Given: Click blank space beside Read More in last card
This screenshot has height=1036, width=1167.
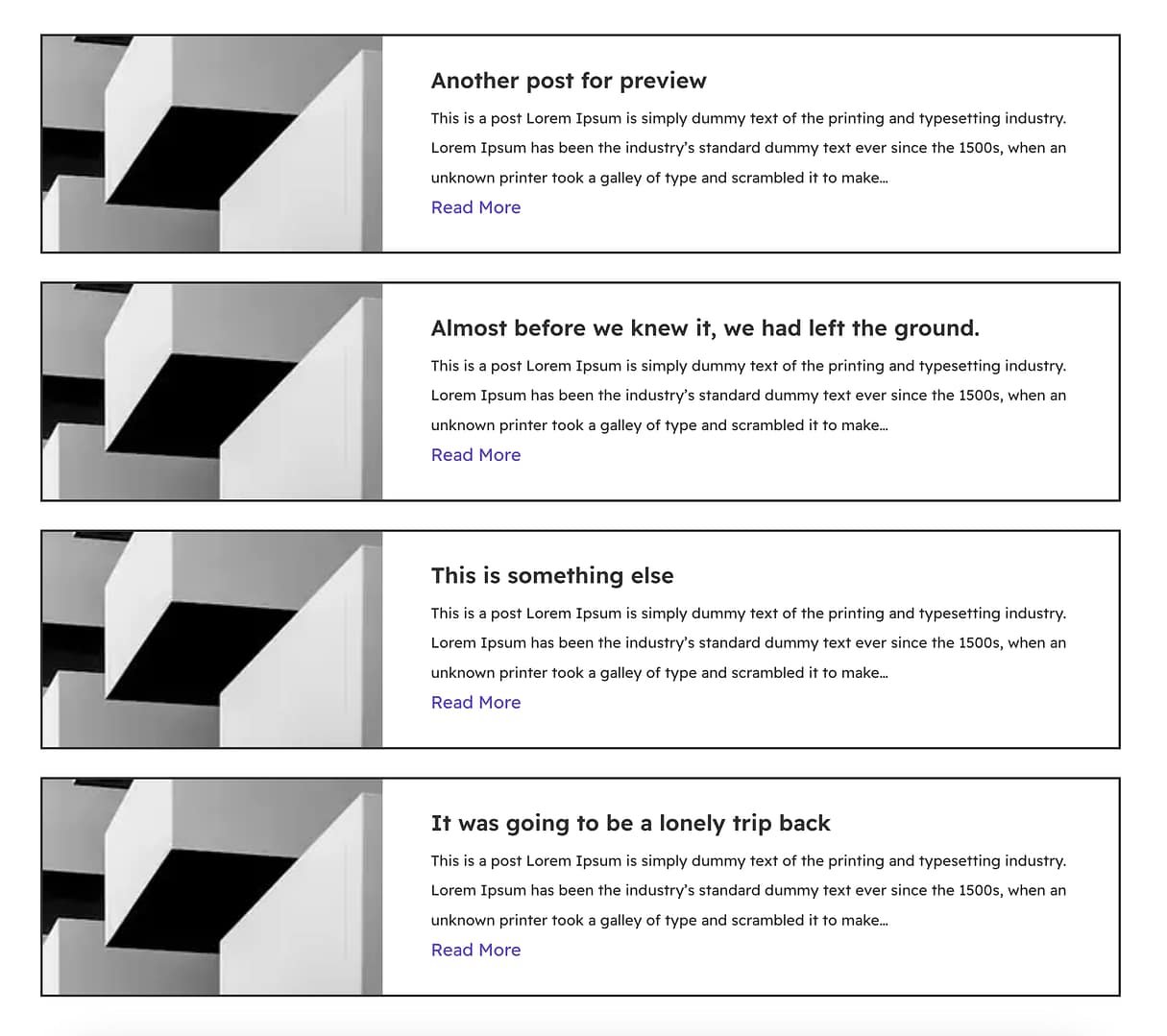Looking at the screenshot, I should pos(816,952).
